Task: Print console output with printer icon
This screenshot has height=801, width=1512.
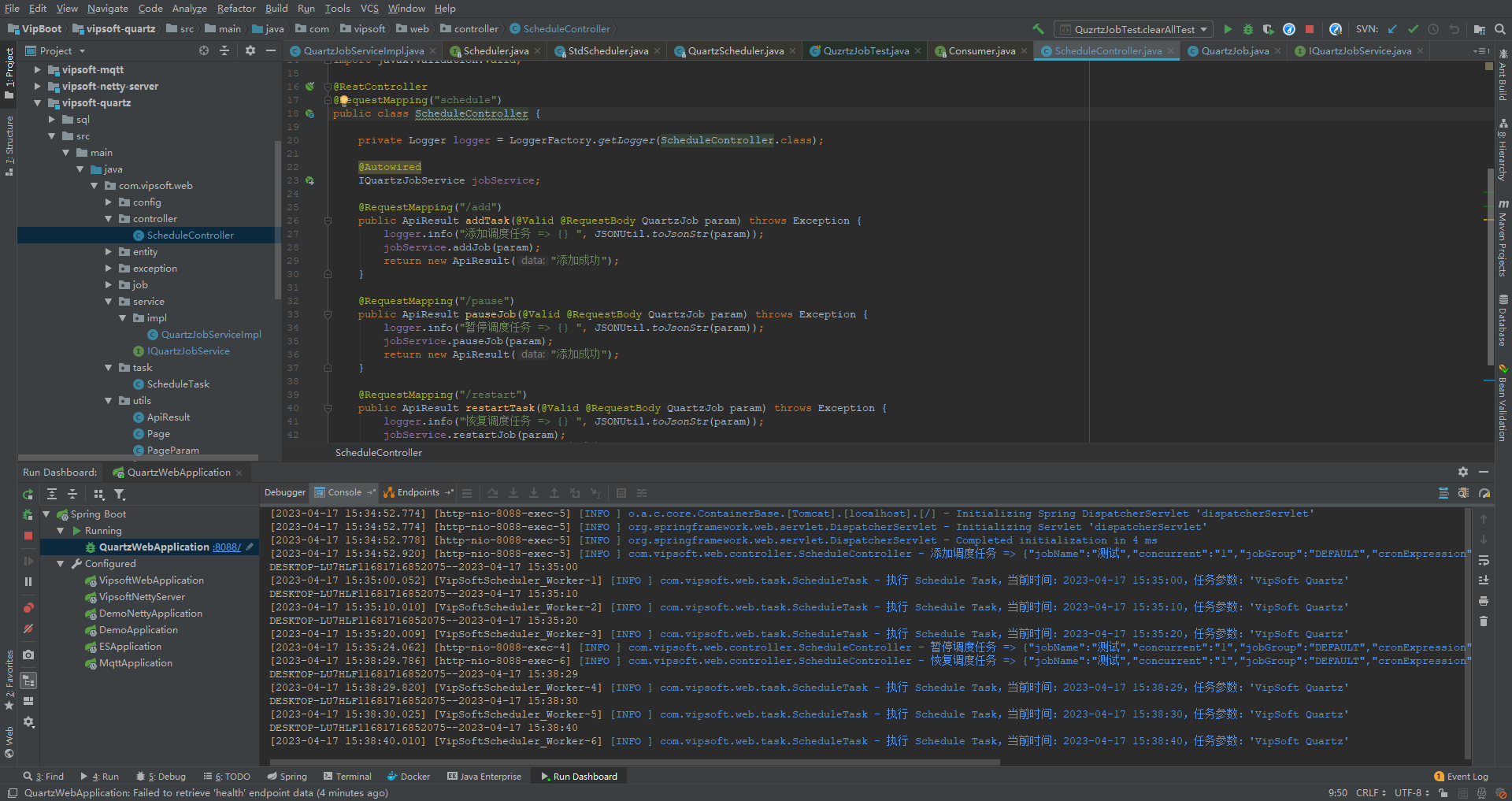Action: tap(1484, 601)
